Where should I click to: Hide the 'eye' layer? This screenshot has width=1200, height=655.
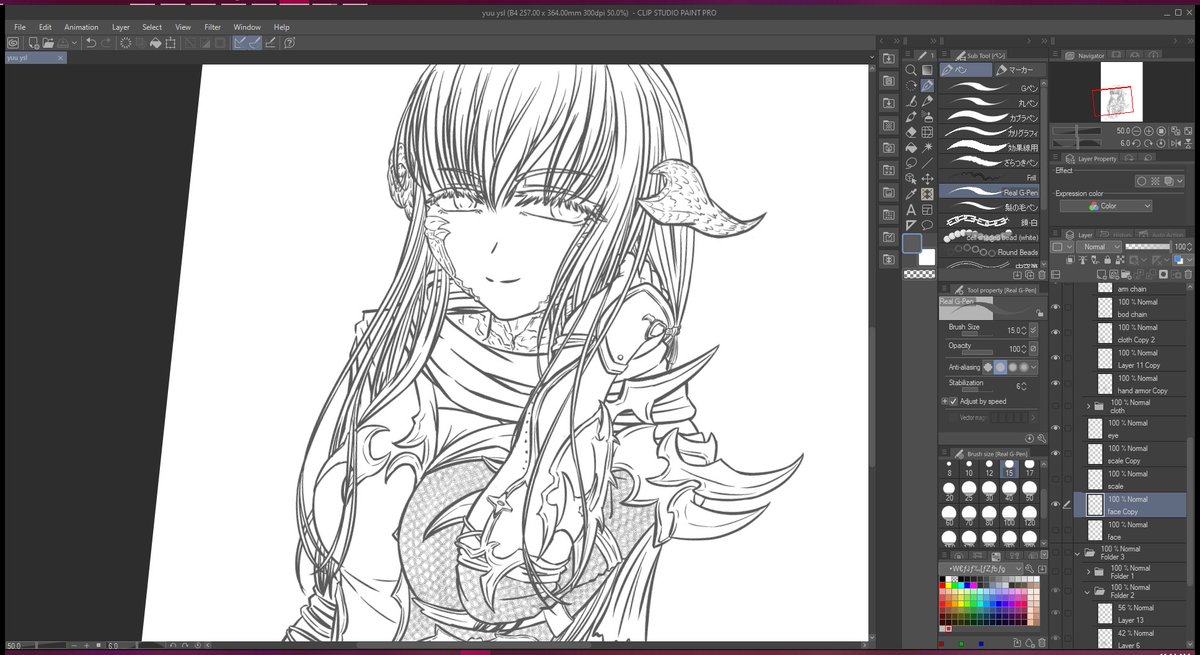tap(1055, 429)
